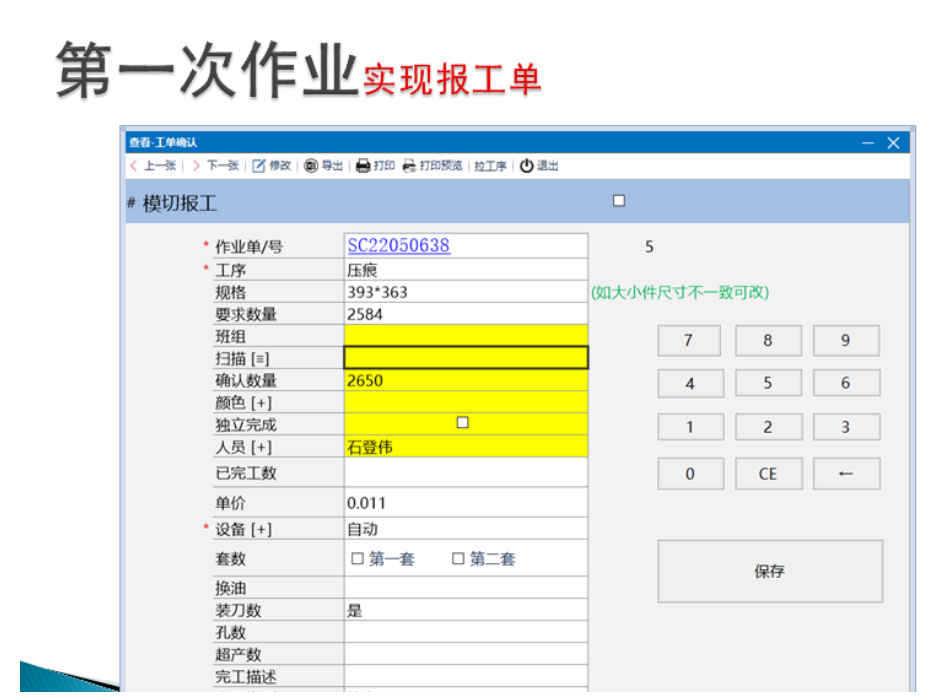Click 拉工序 in the toolbar

[490, 166]
